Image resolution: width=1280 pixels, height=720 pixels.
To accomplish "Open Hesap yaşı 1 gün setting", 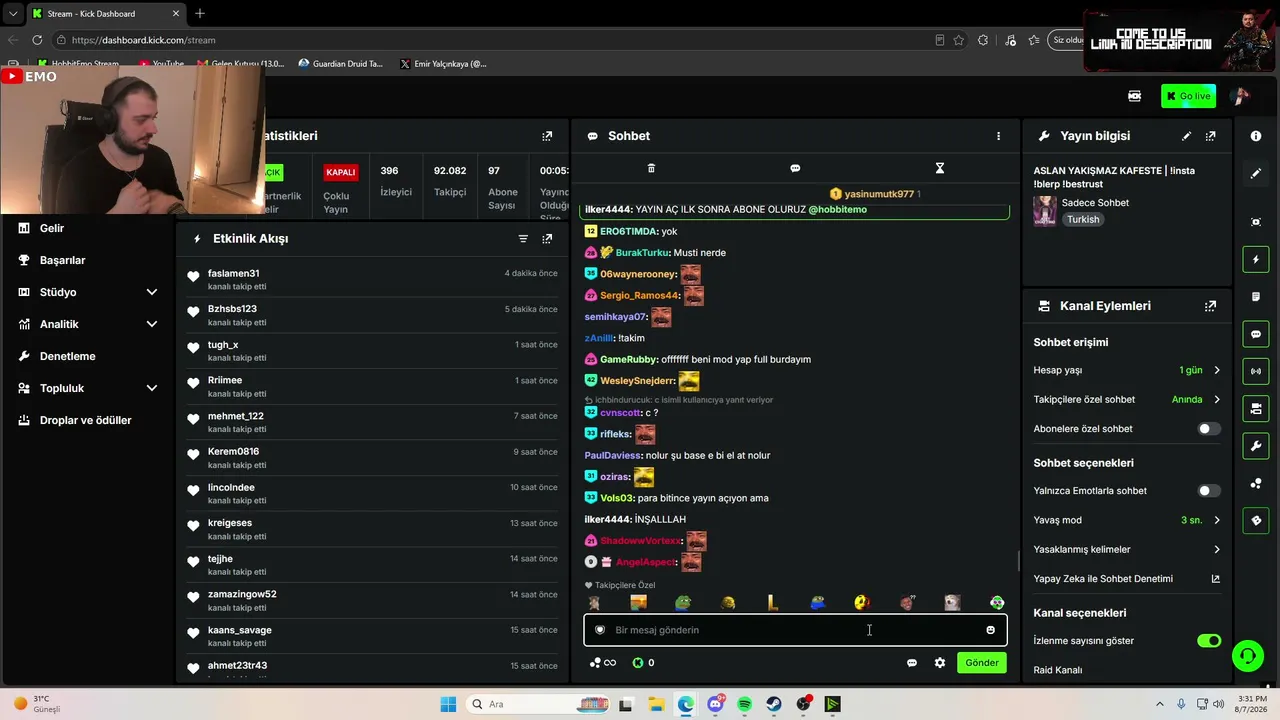I will (x=1127, y=370).
